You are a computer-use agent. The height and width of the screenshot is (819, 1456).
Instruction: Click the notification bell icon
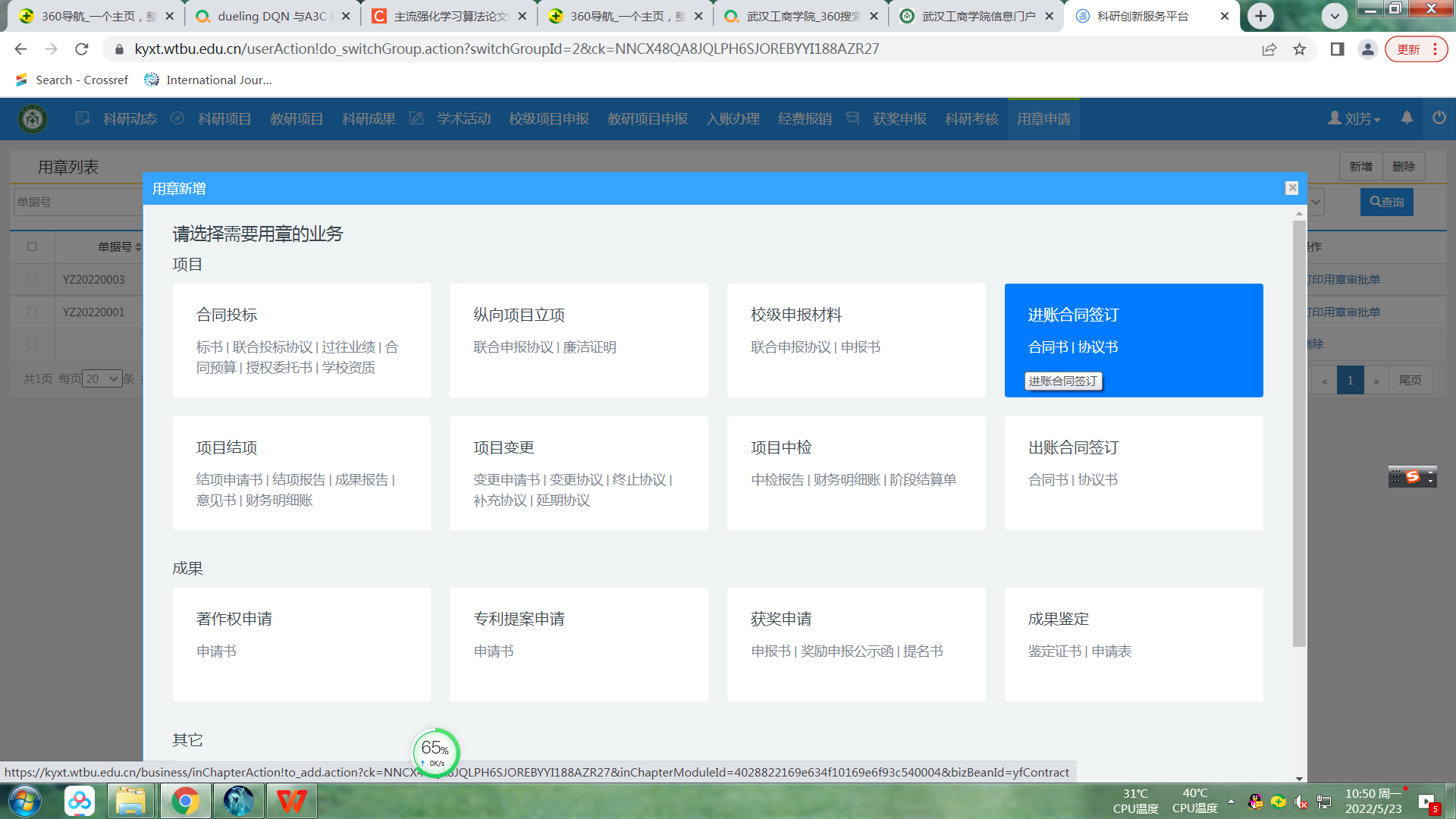click(x=1407, y=118)
